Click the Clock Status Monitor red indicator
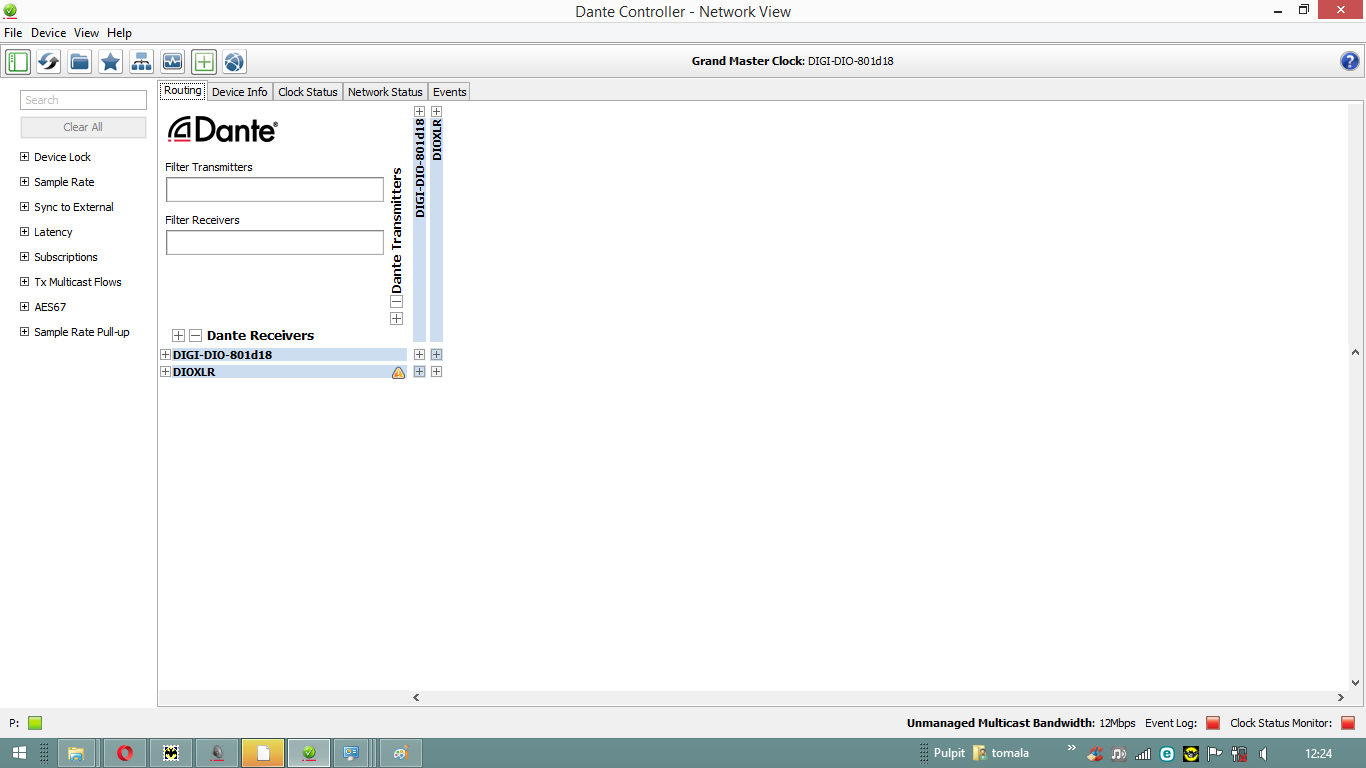 click(x=1348, y=723)
